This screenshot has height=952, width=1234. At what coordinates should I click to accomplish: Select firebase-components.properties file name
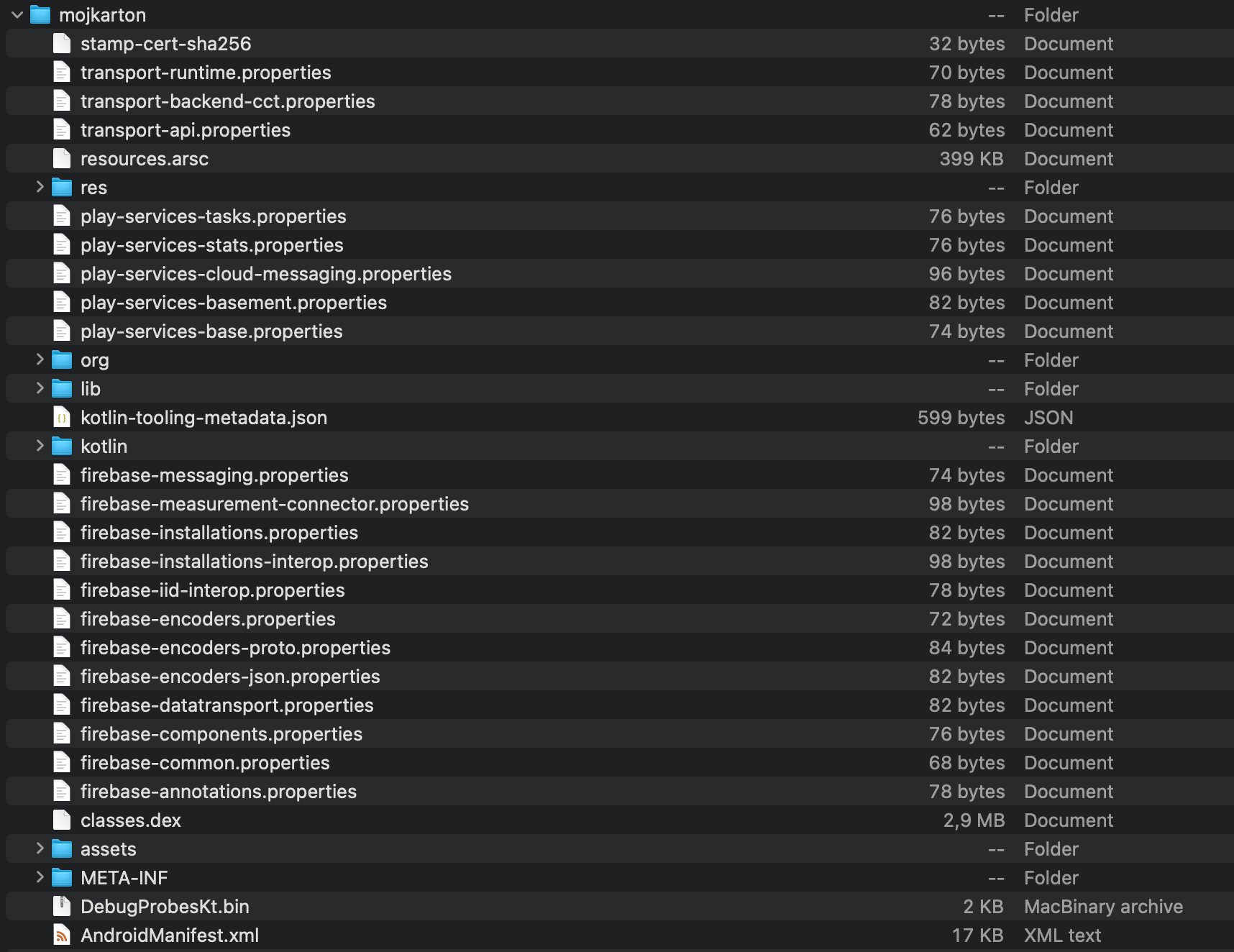(221, 734)
